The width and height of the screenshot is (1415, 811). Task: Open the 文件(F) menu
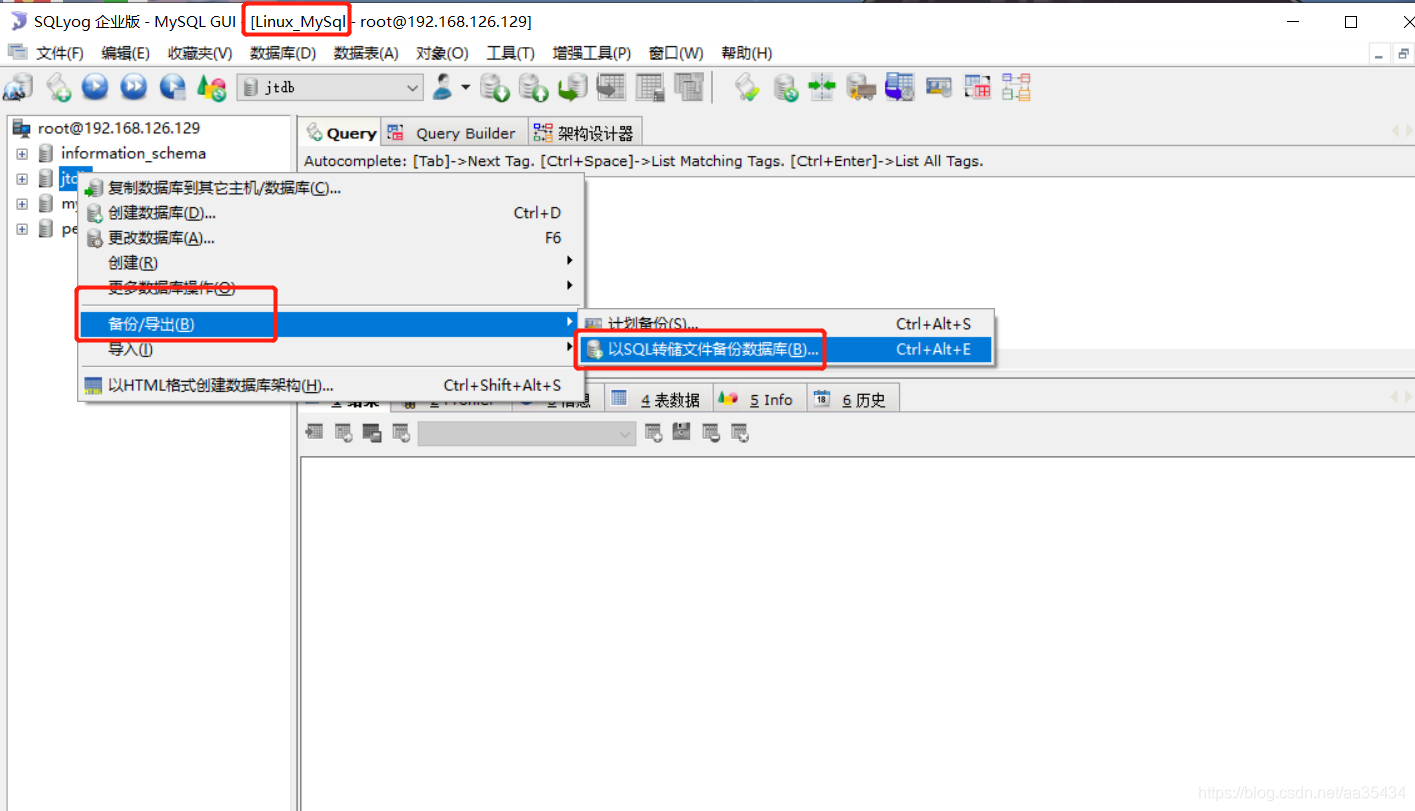60,53
